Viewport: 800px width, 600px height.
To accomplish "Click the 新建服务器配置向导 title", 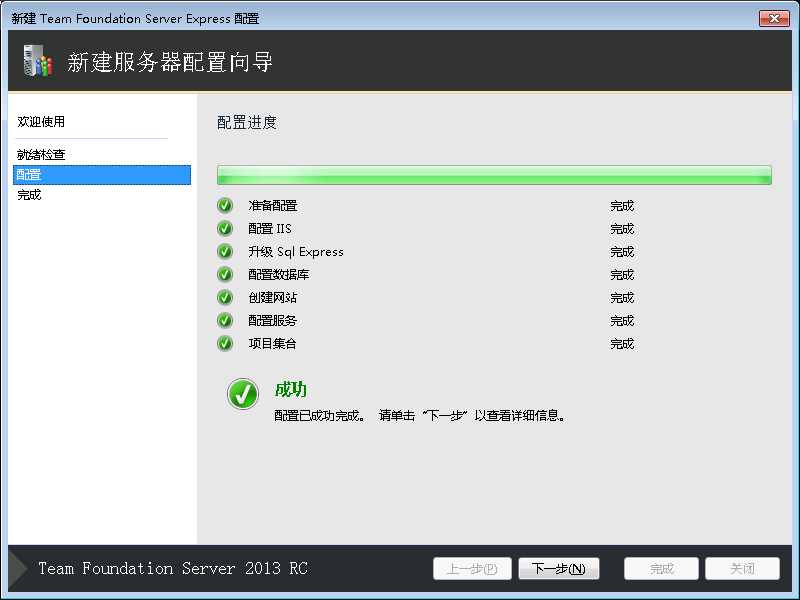I will click(170, 62).
